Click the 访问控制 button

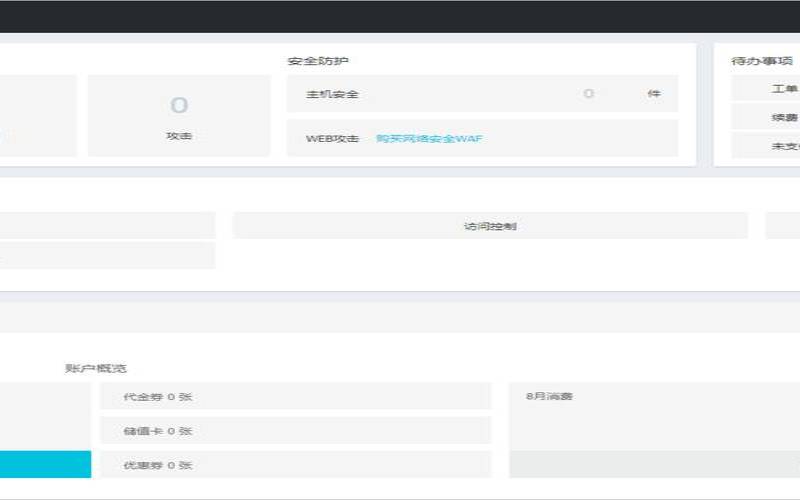(490, 226)
